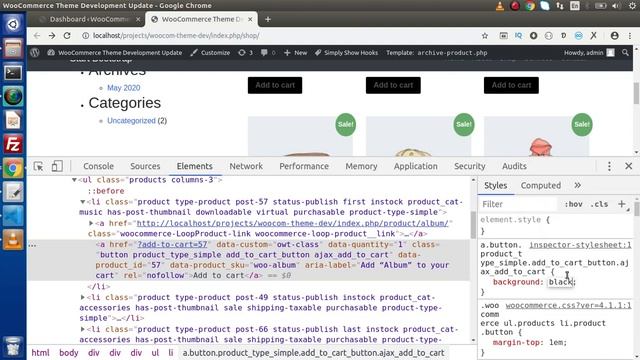The width and height of the screenshot is (640, 360).
Task: Expand the li post-49 node
Action: click(83, 298)
